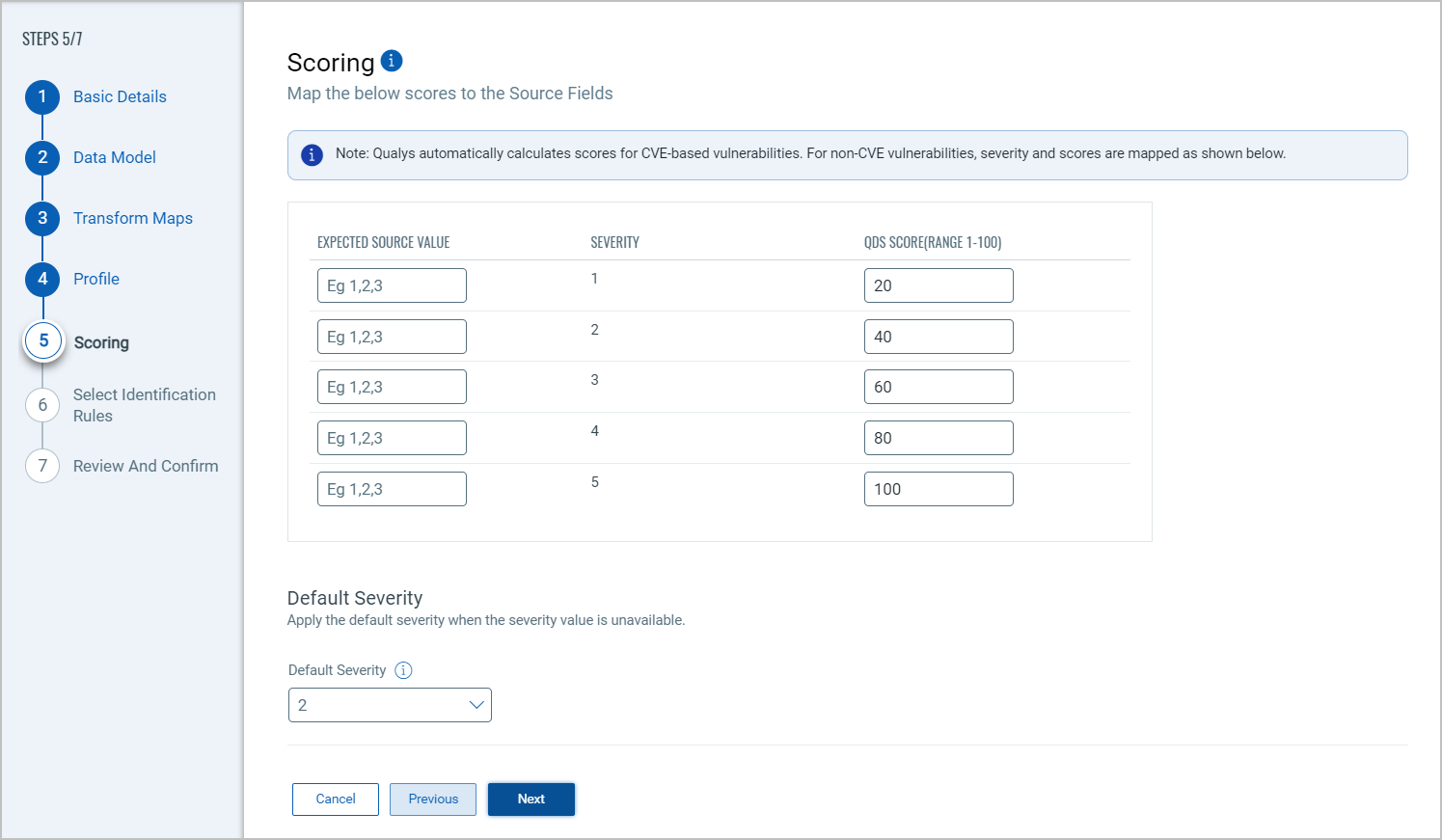Click expected source value field for severity 1

tap(392, 285)
